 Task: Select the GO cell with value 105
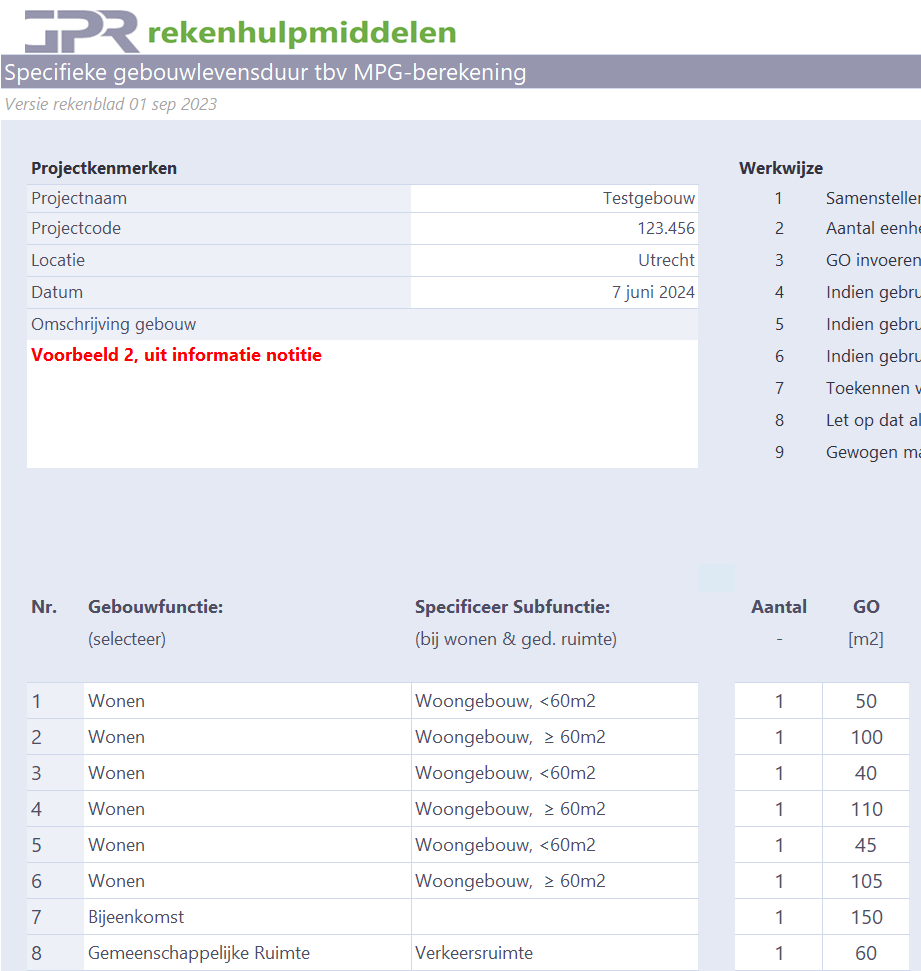[x=866, y=881]
